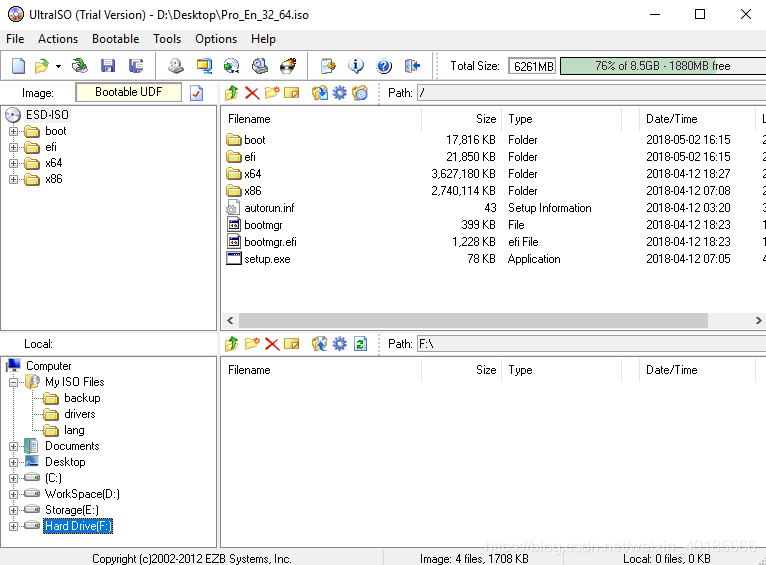This screenshot has width=766, height=565.
Task: Click the New image toolbar icon
Action: [19, 65]
